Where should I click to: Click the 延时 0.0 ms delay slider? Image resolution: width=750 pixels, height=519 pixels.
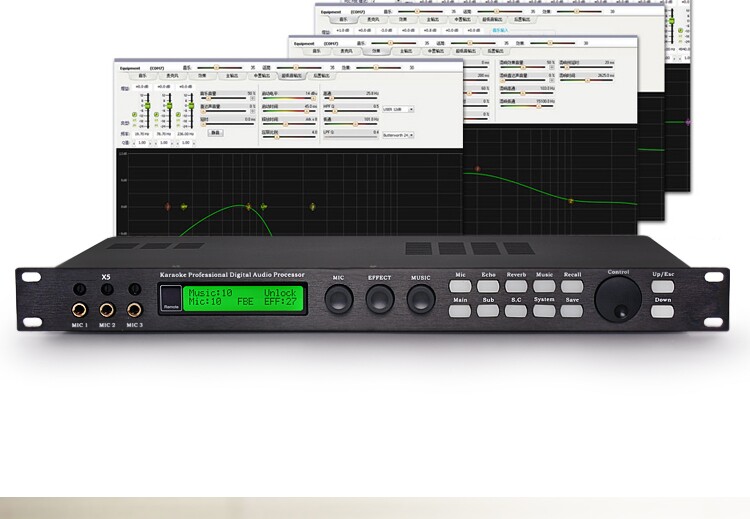[x=228, y=124]
